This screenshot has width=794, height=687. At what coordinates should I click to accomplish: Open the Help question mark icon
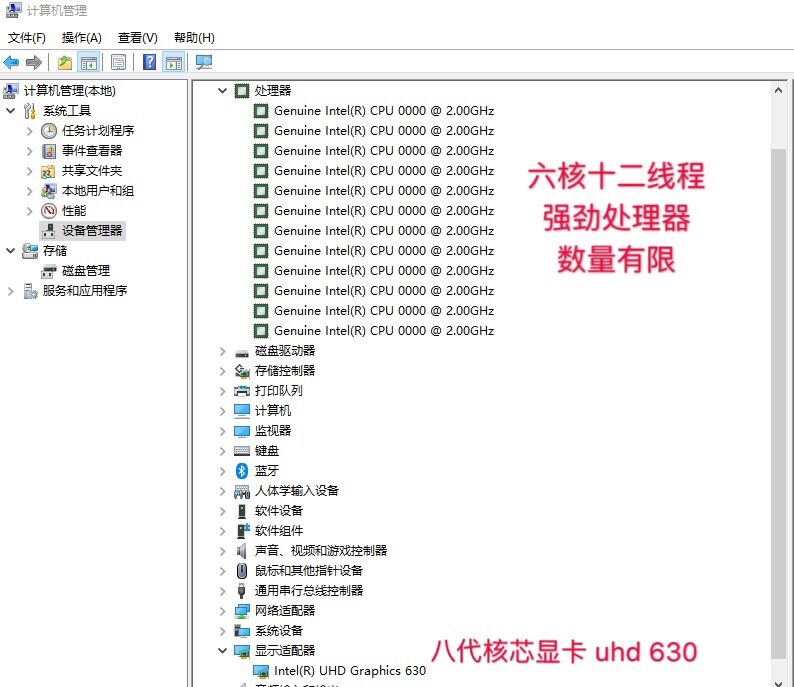click(x=149, y=62)
